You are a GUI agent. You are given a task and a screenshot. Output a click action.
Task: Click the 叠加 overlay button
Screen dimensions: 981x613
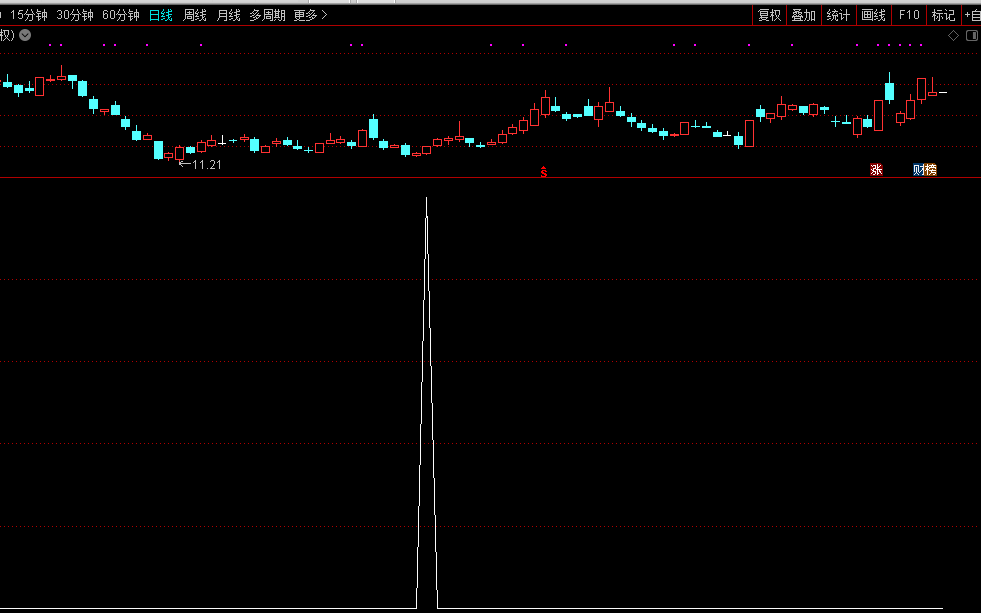click(x=803, y=15)
